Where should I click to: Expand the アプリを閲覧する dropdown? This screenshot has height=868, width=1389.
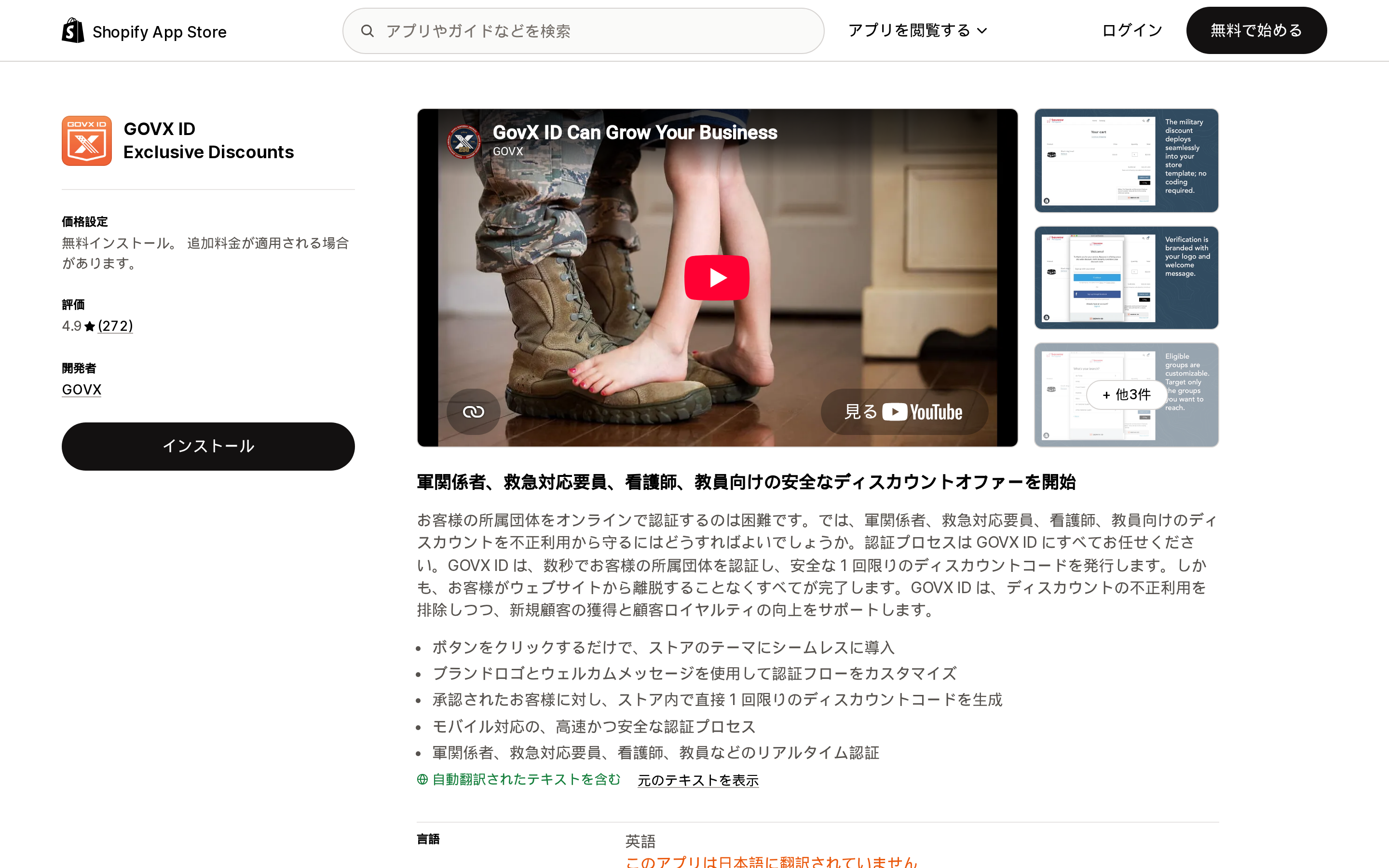pos(917,30)
